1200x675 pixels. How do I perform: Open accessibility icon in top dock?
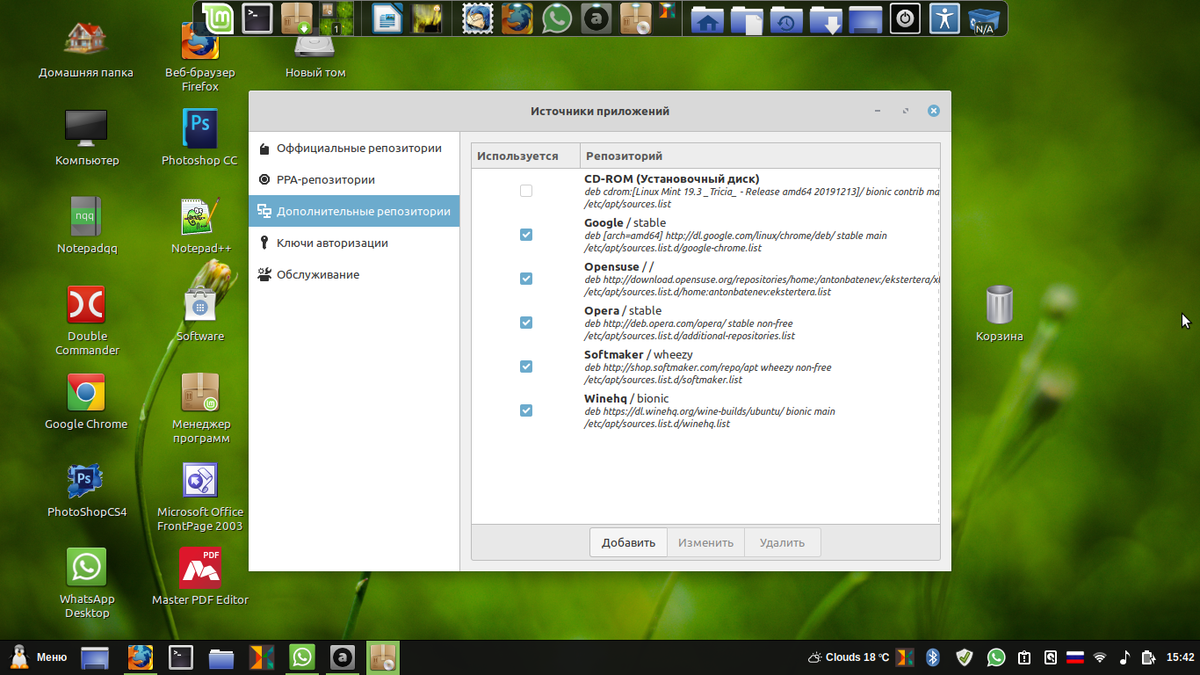[944, 18]
